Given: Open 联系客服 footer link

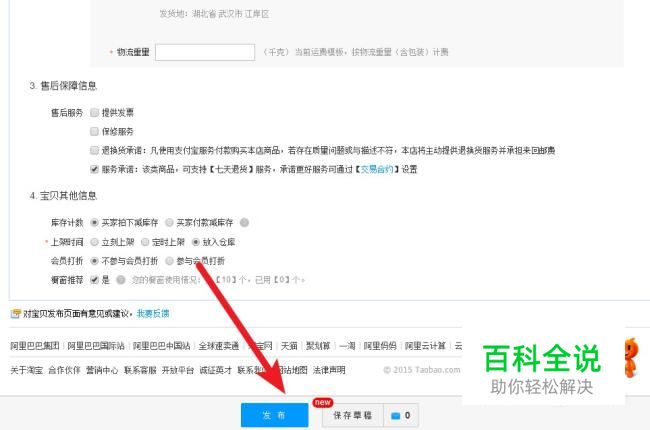Looking at the screenshot, I should [x=140, y=370].
